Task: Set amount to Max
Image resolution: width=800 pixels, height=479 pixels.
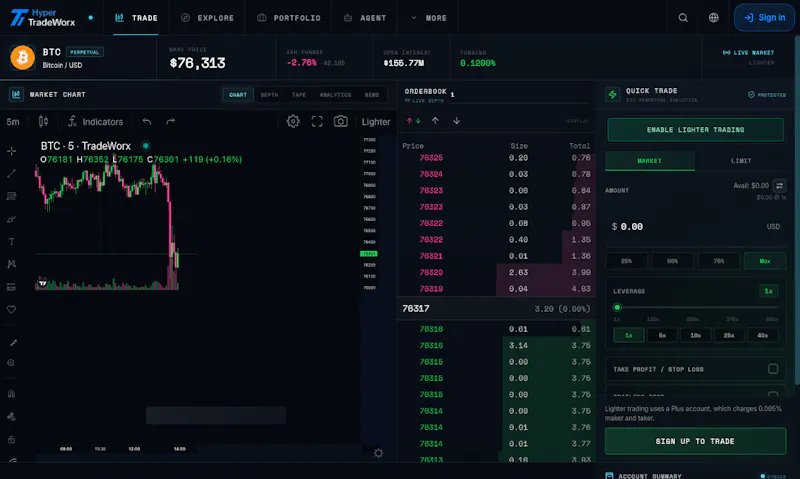Action: coord(765,261)
